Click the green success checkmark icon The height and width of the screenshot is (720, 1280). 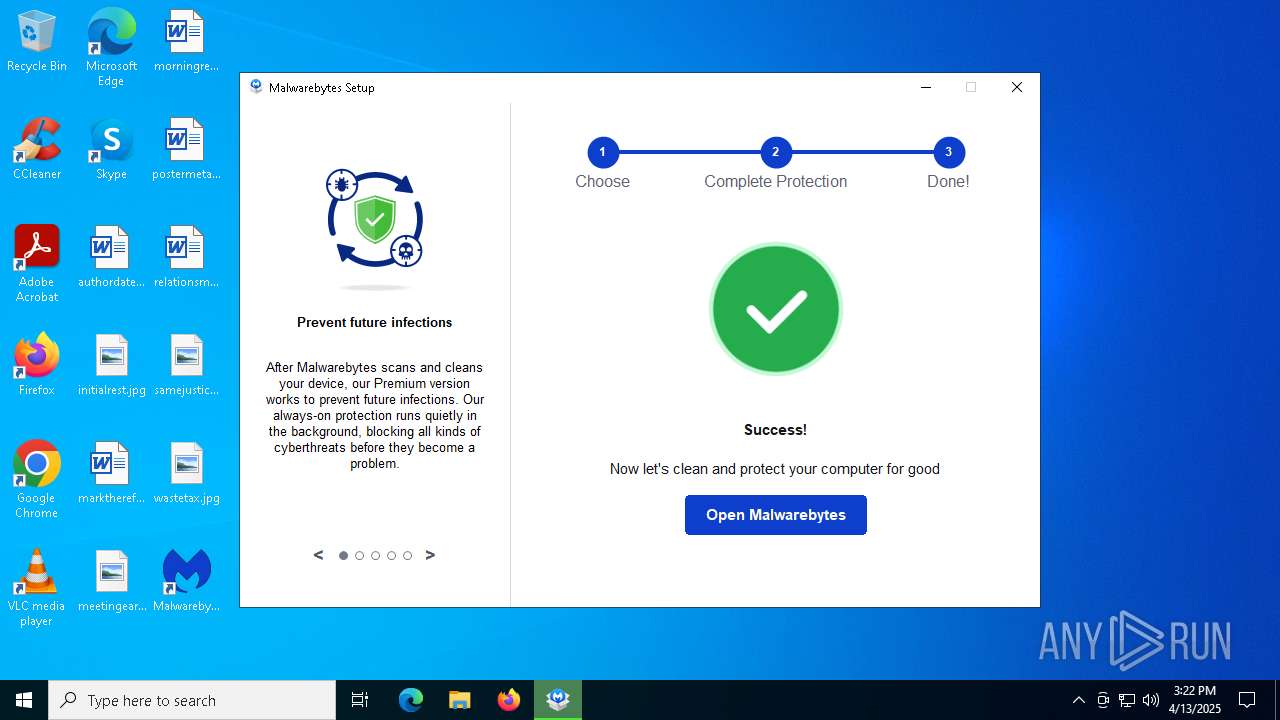pyautogui.click(x=775, y=309)
